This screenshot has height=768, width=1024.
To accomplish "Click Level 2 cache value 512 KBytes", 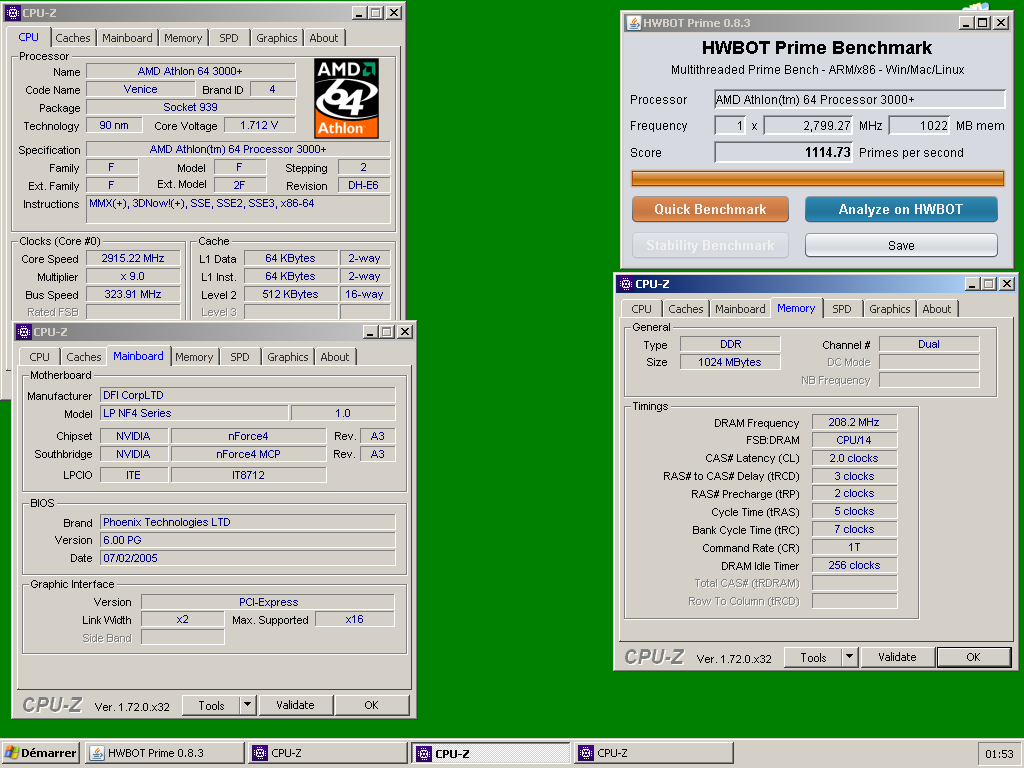I will pos(291,295).
